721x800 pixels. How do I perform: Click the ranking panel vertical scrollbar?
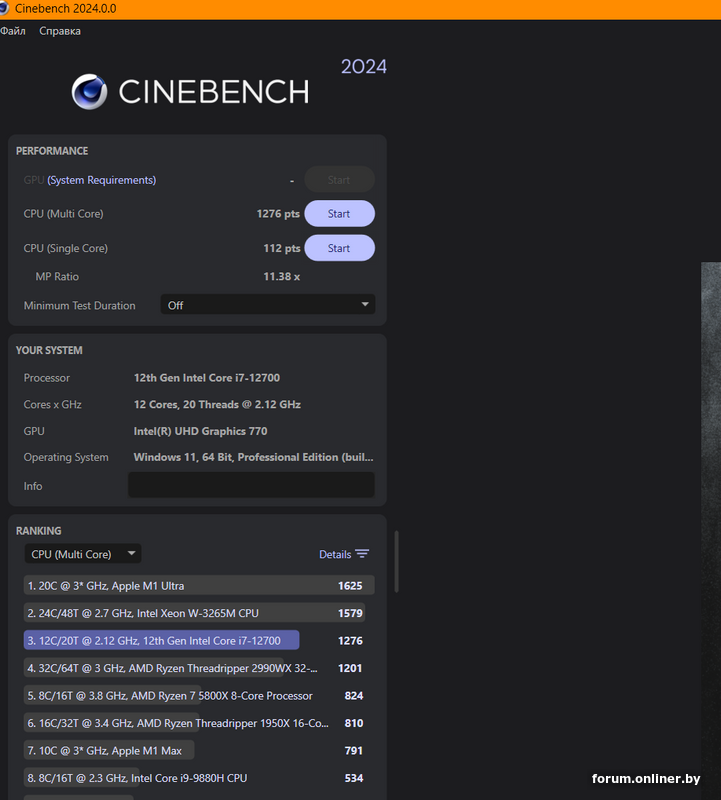397,560
